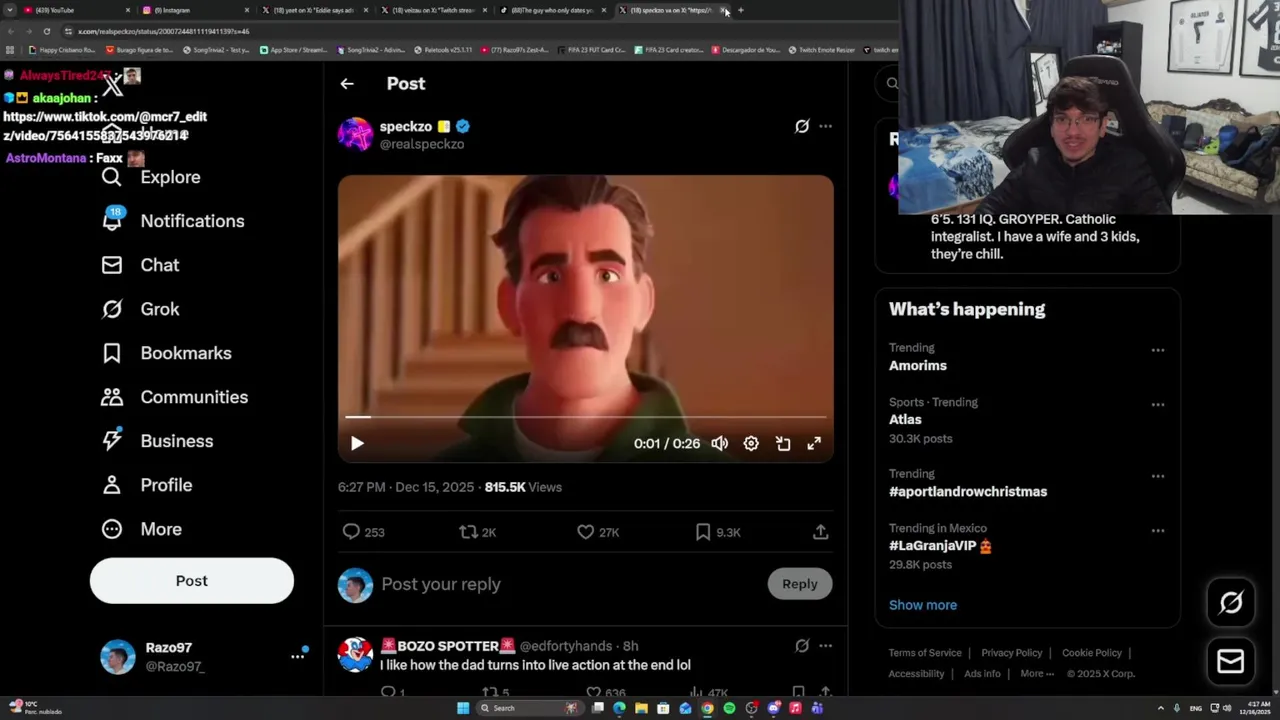Switch to the YouTube browser tab

tap(76, 10)
